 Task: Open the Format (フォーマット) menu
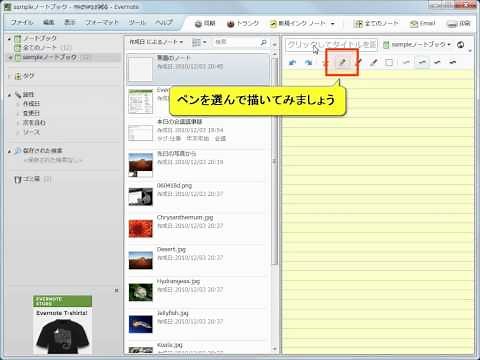pos(102,22)
